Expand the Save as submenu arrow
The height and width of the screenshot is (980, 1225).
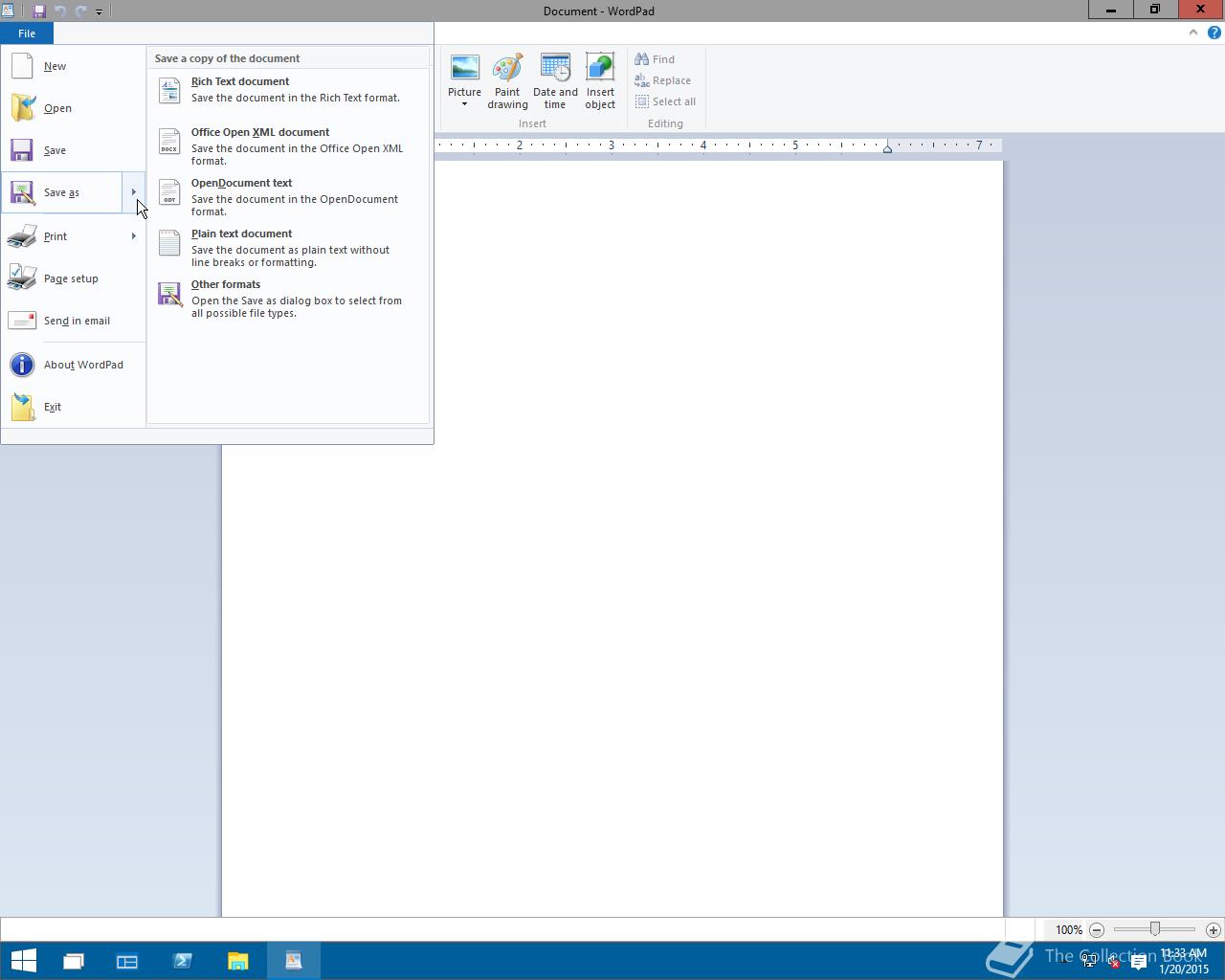point(134,192)
